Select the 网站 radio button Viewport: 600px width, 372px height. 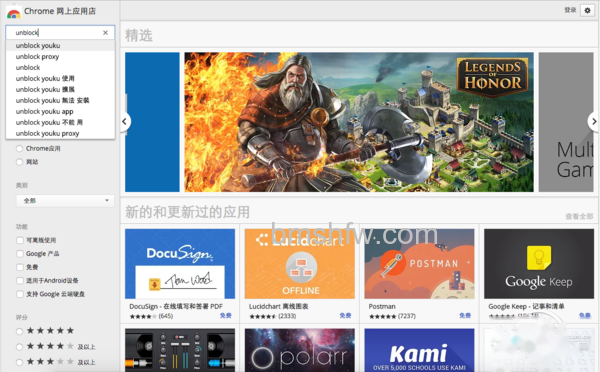pos(19,162)
